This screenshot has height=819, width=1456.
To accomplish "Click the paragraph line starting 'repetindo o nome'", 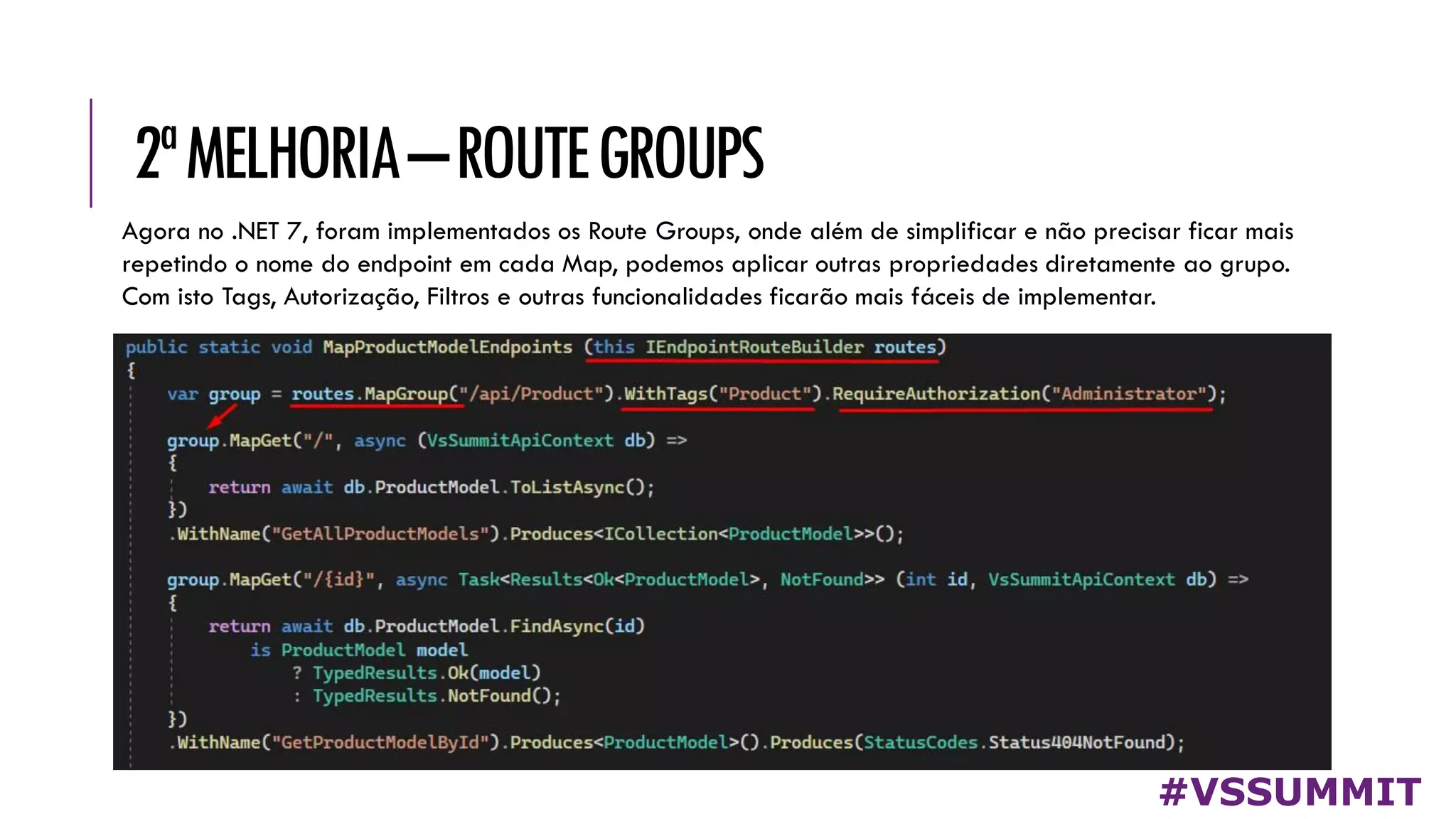I will (x=705, y=264).
